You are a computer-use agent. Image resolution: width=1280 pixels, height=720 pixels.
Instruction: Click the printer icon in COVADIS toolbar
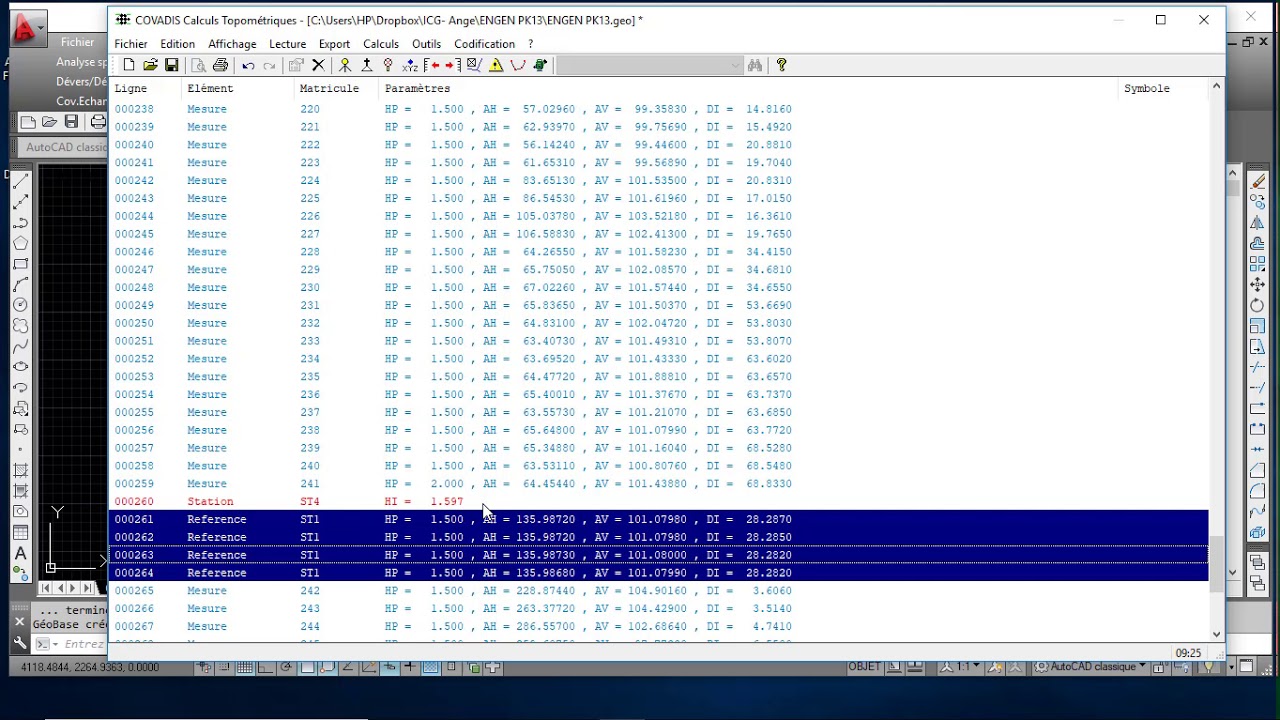point(220,65)
